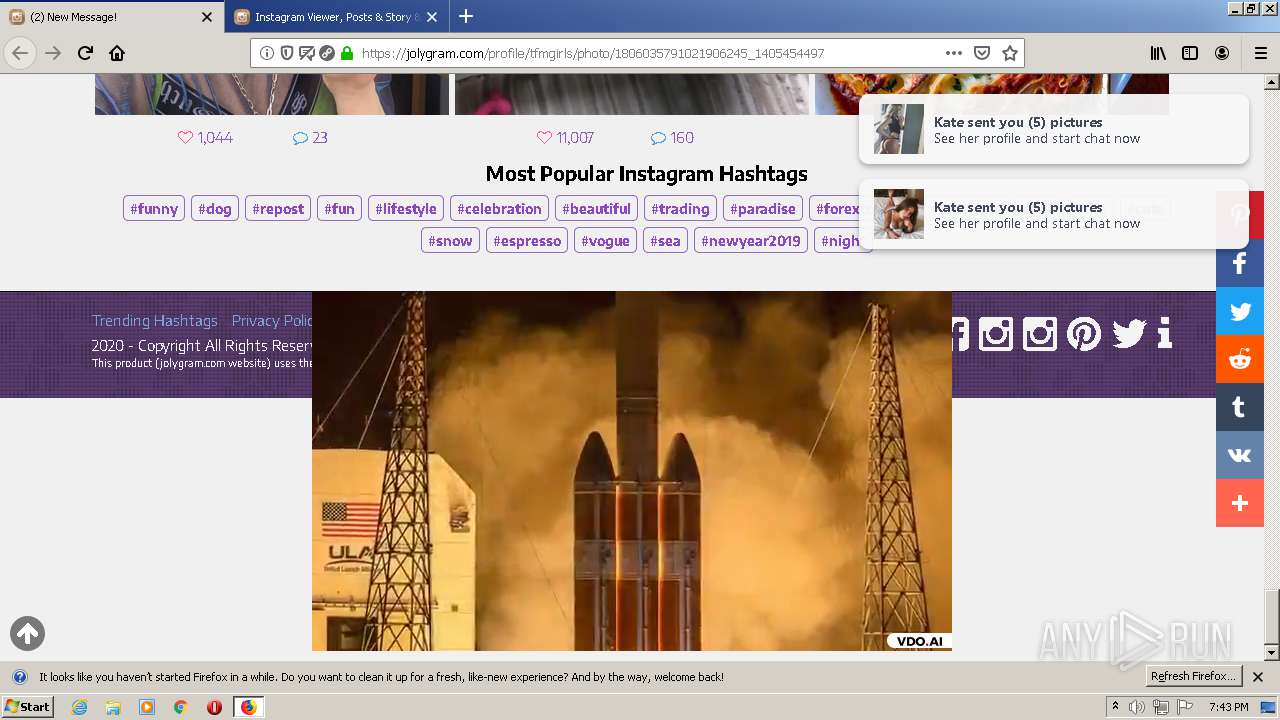Share page on VK sidebar button
Image resolution: width=1280 pixels, height=720 pixels.
click(1240, 456)
